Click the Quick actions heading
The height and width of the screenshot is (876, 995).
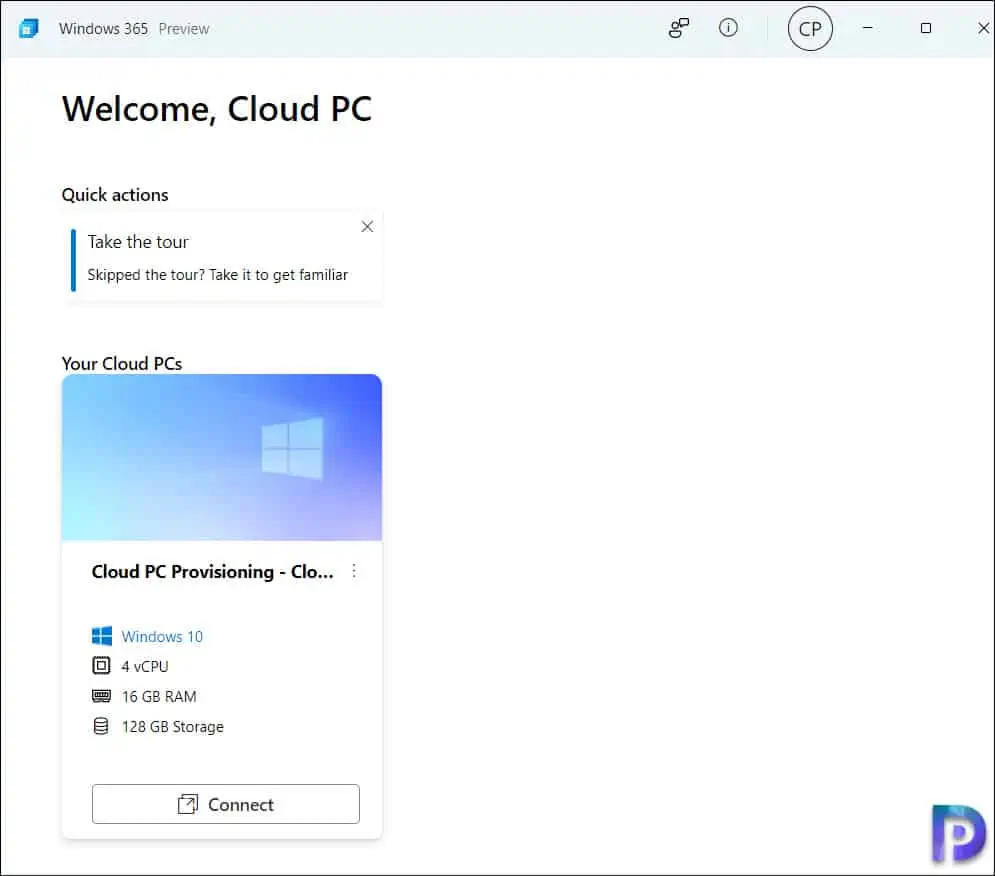[115, 195]
